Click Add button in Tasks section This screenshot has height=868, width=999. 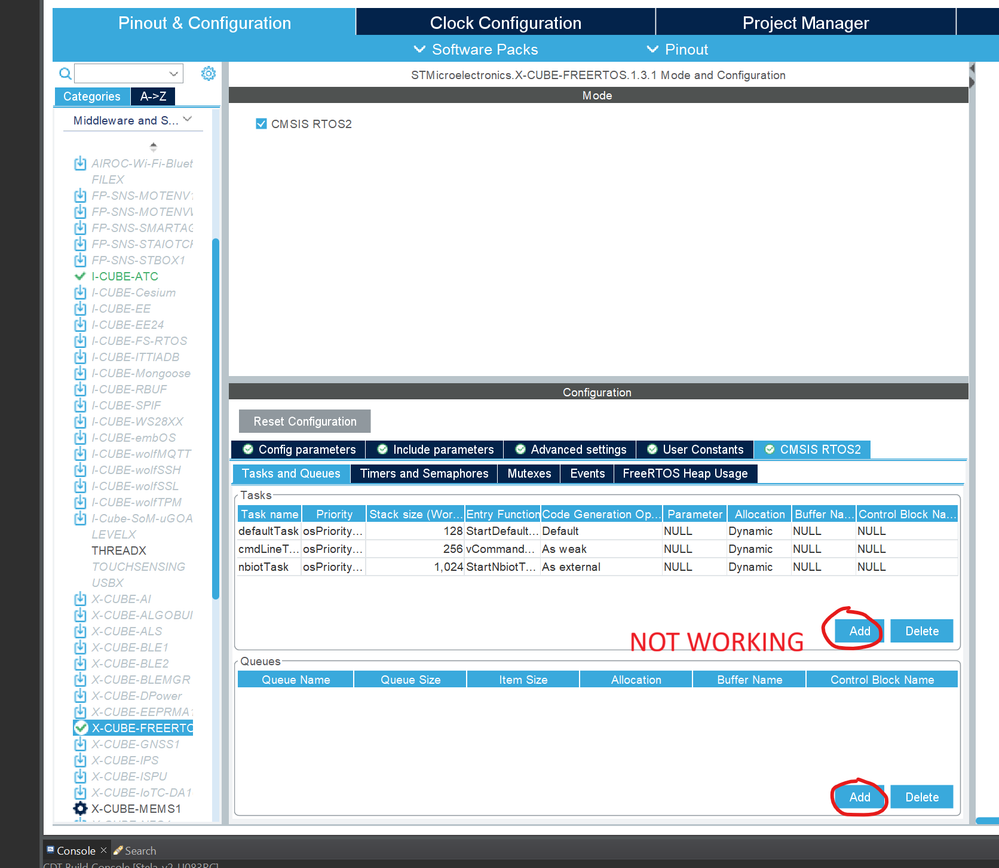(859, 631)
